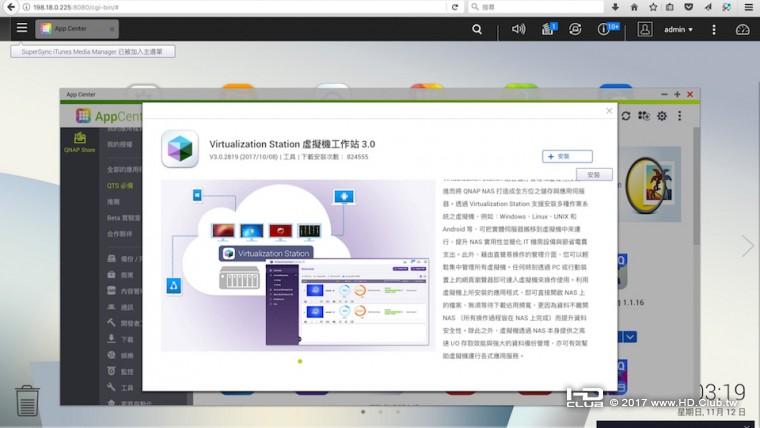Open Firefox downloads arrow

coord(615,7)
